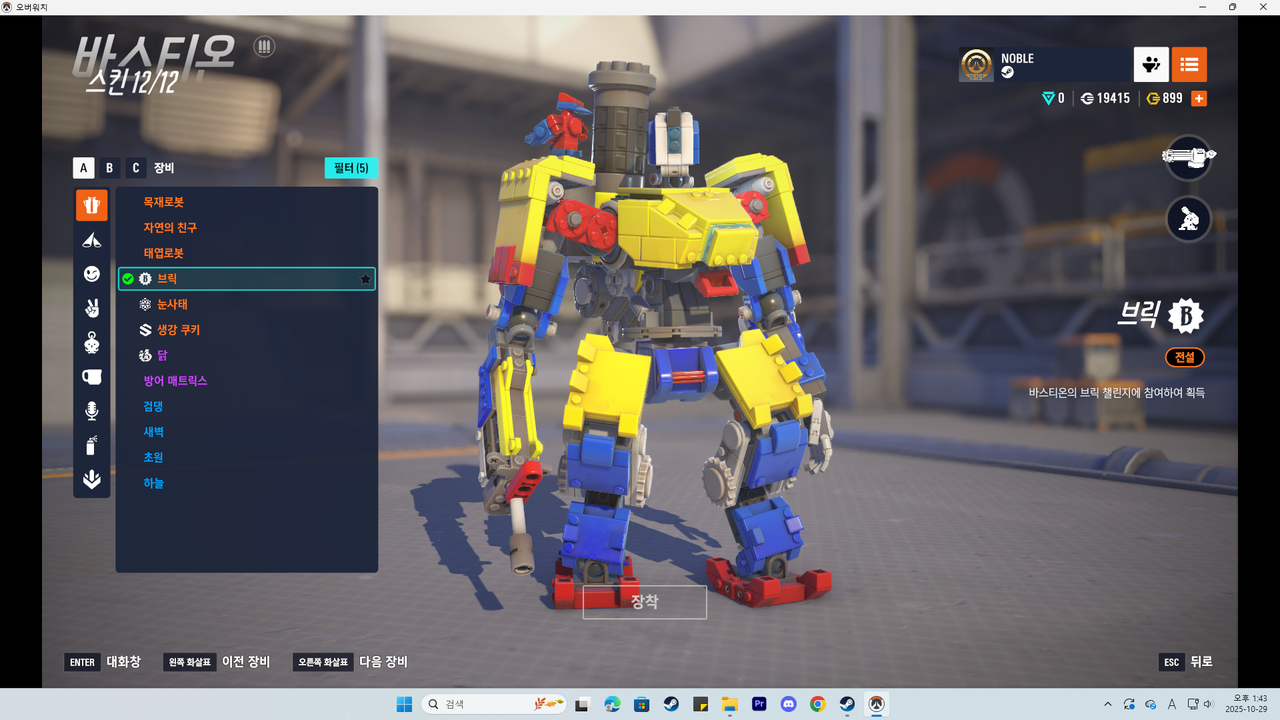Viewport: 1280px width, 720px height.
Task: Switch to loadout tab A
Action: click(x=83, y=168)
